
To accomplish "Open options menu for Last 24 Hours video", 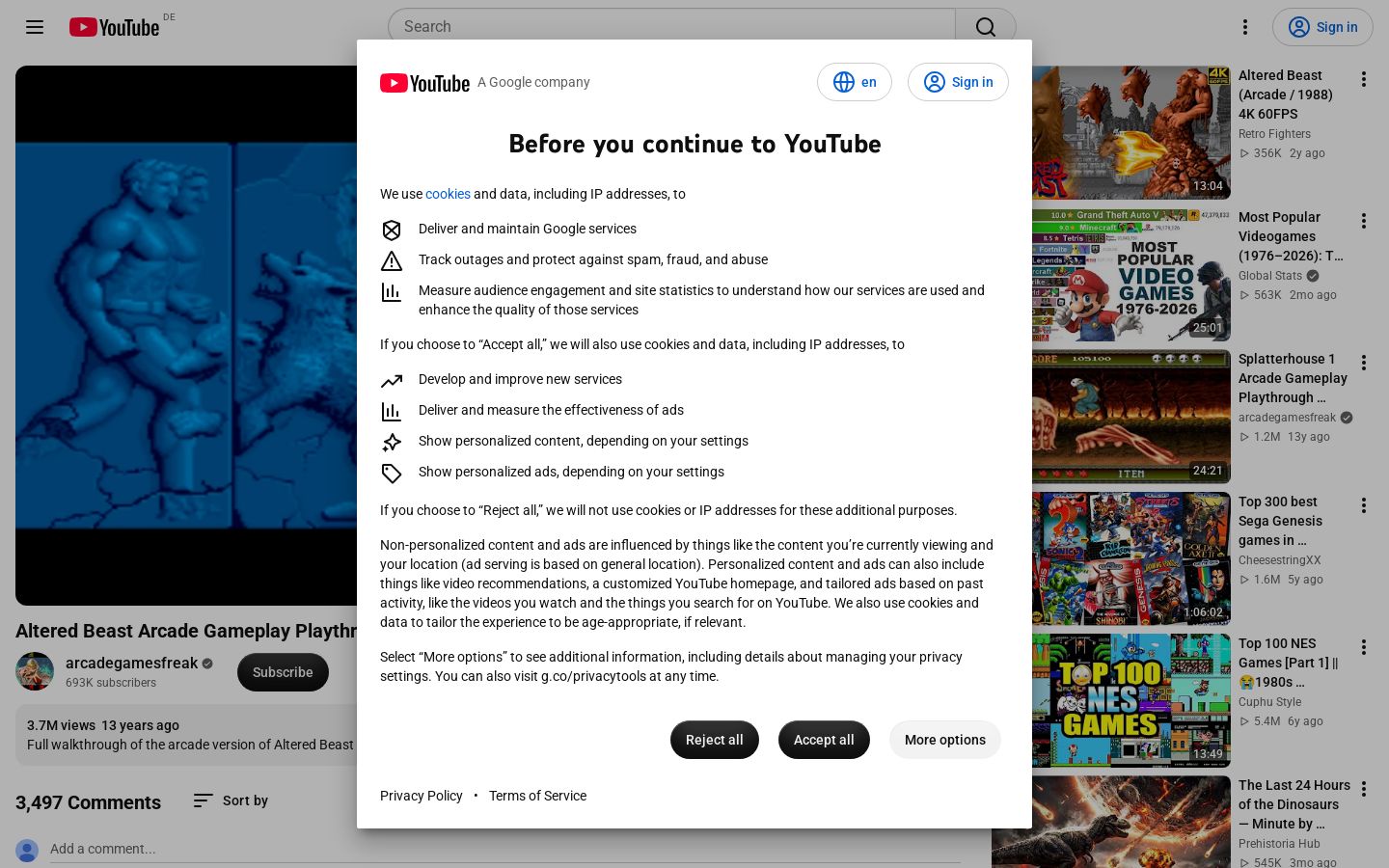I will point(1364,789).
